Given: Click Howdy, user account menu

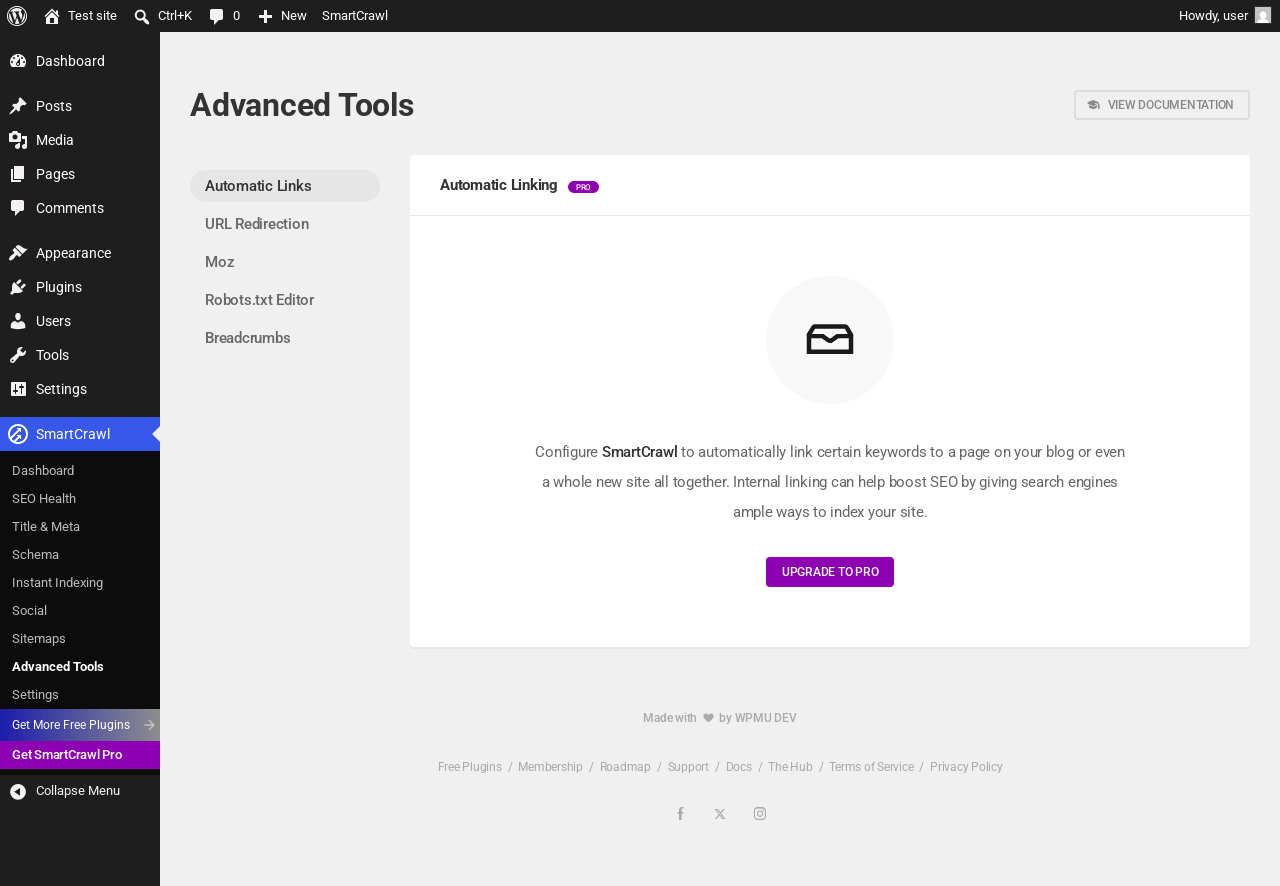Looking at the screenshot, I should pos(1225,16).
